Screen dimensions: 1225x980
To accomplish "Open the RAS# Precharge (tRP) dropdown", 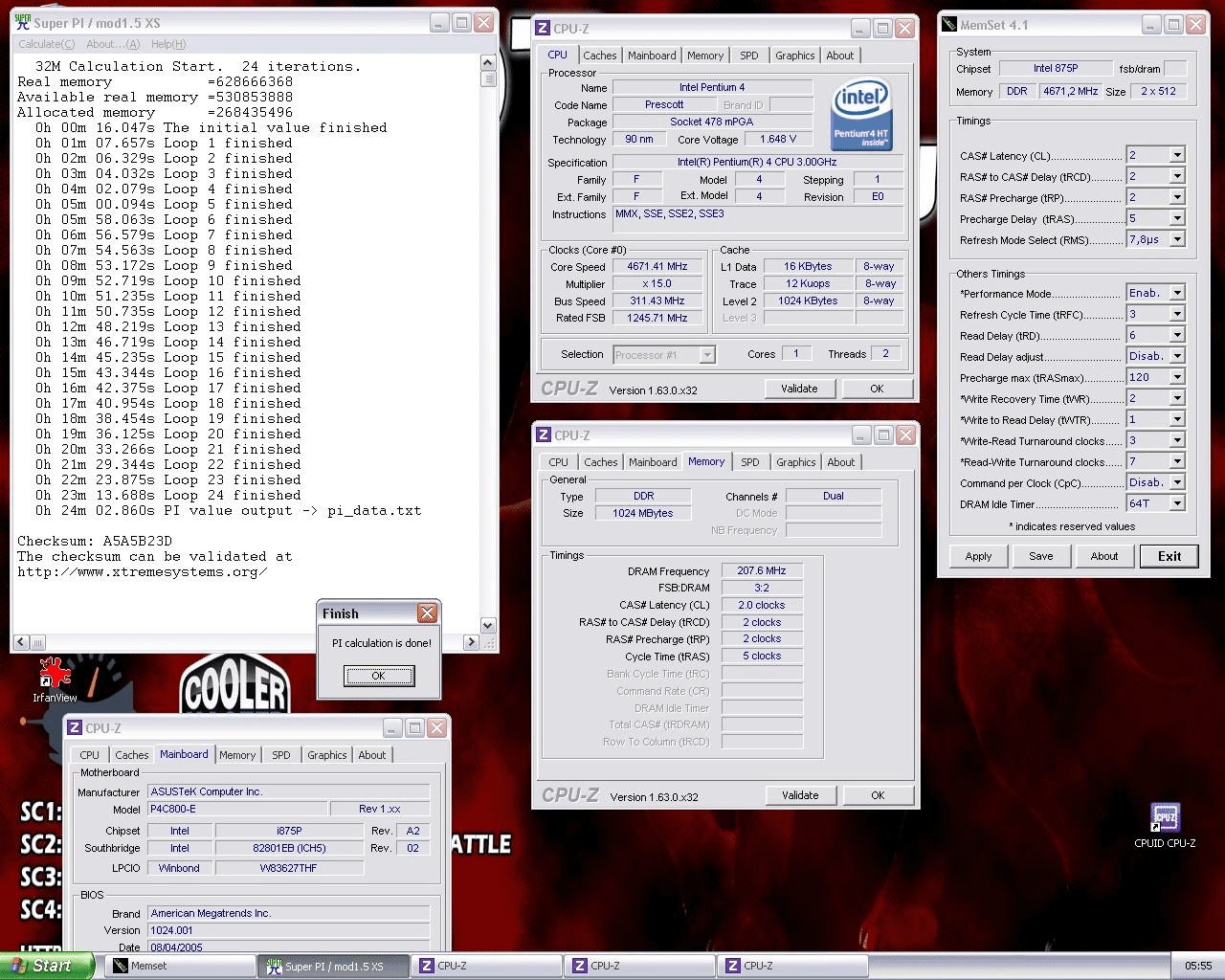I will coord(1178,197).
